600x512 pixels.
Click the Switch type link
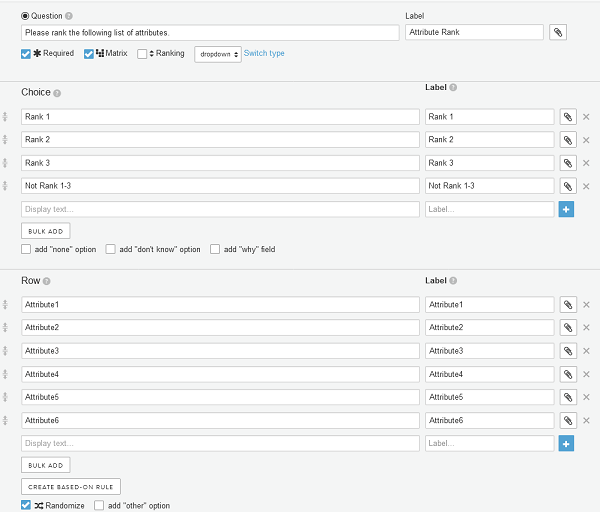tap(264, 54)
